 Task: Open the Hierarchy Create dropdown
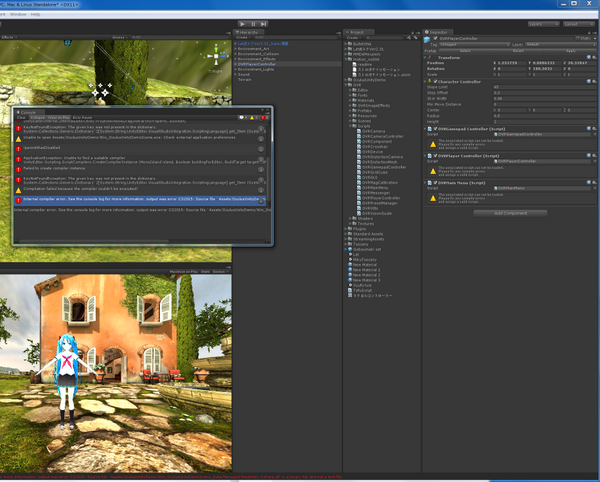coord(242,37)
